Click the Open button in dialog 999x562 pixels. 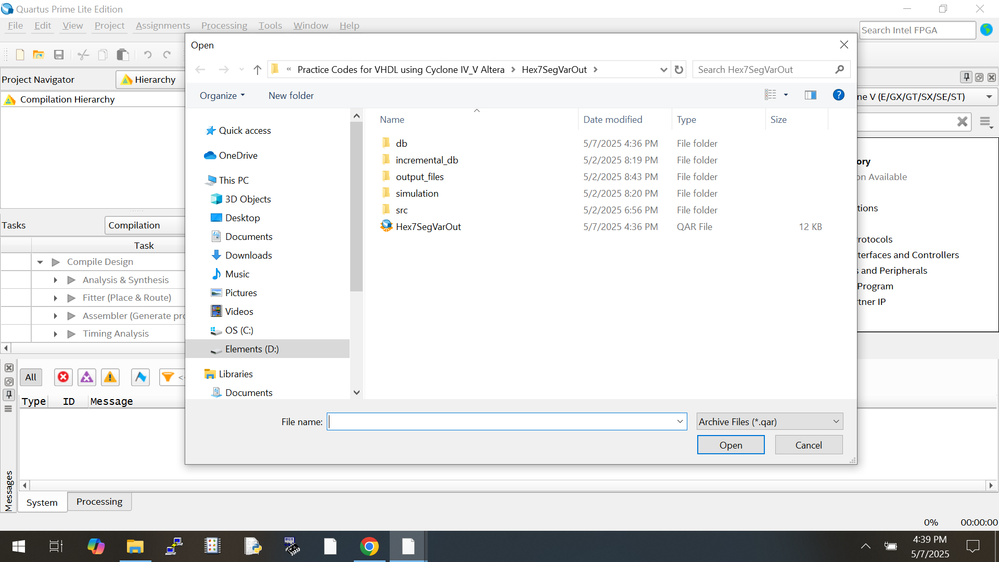click(731, 445)
